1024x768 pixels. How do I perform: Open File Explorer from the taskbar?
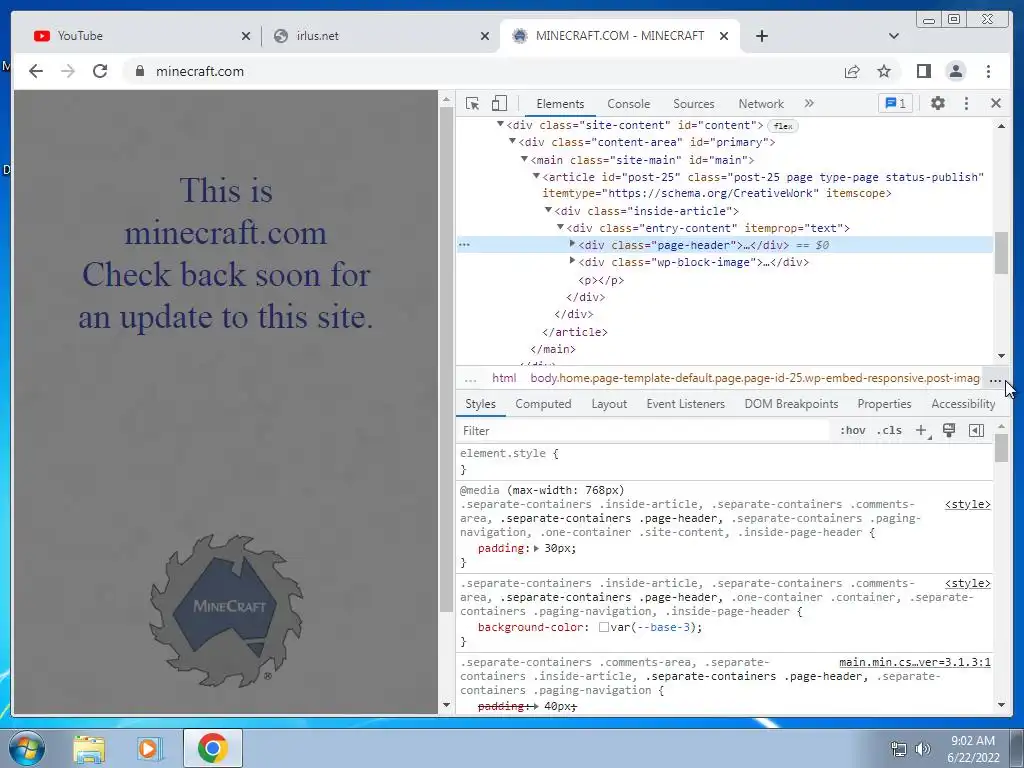pos(89,748)
